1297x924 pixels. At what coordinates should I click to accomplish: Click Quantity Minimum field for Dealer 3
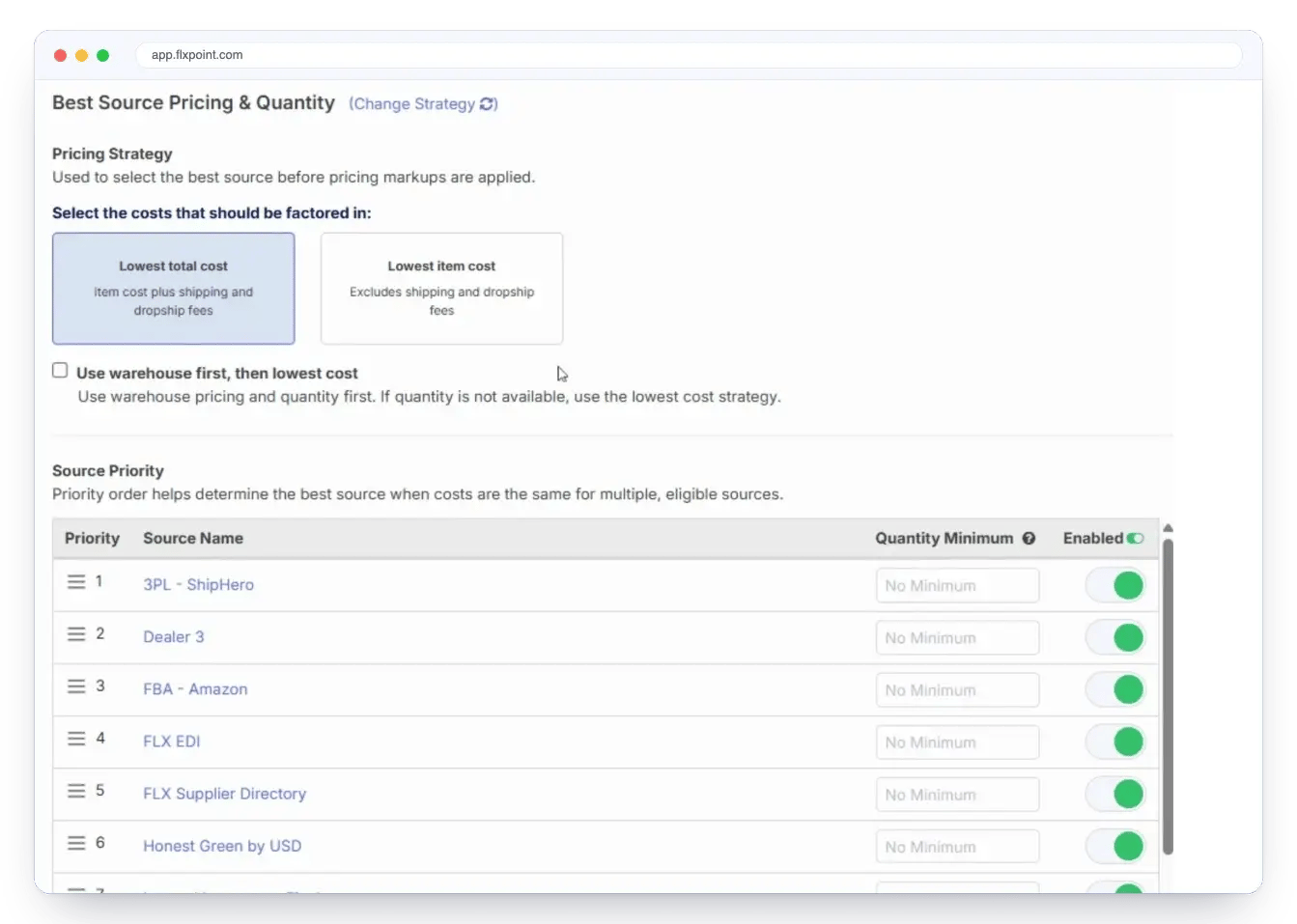pos(957,638)
